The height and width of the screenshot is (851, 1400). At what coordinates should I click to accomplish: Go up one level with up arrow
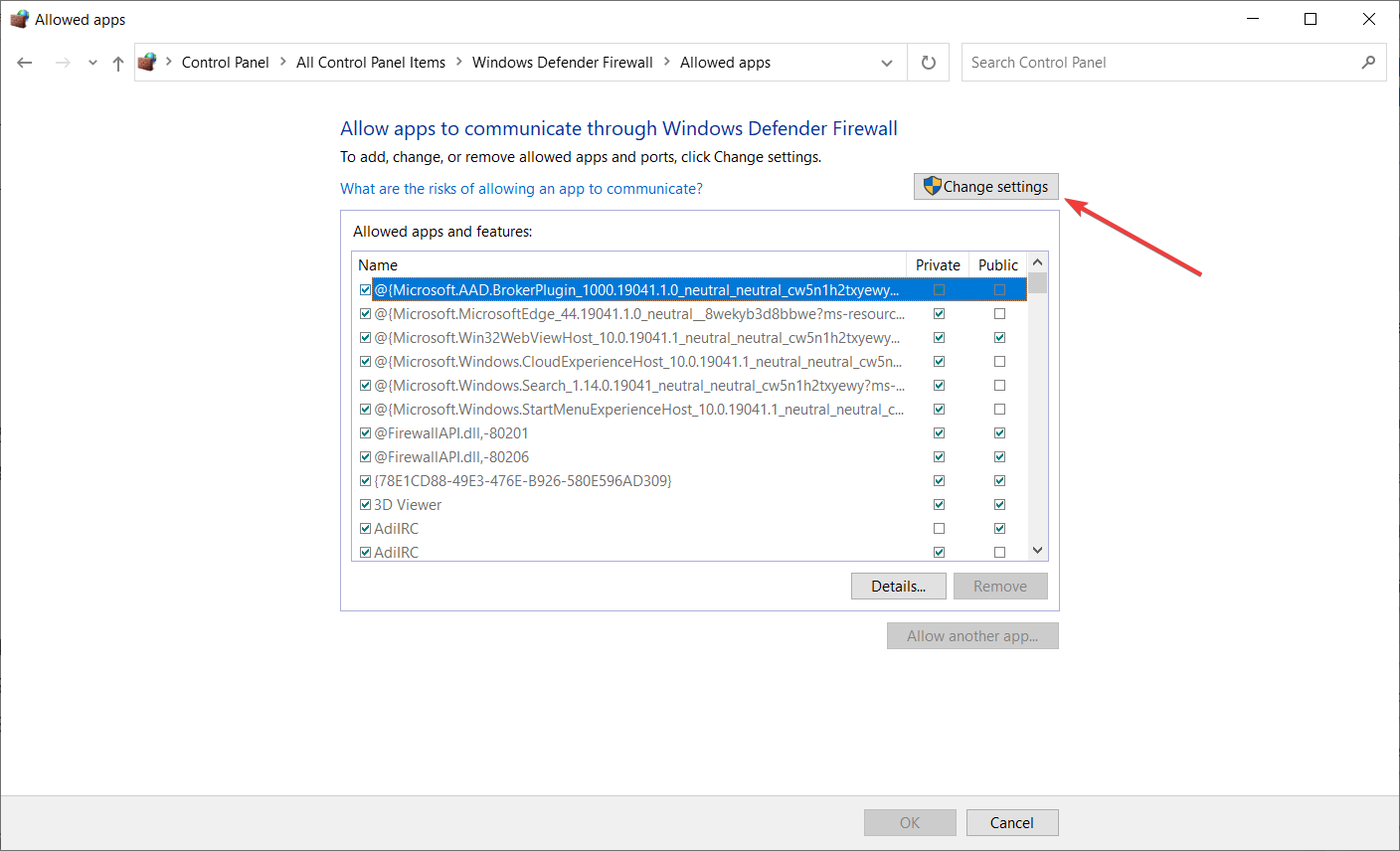[x=117, y=63]
